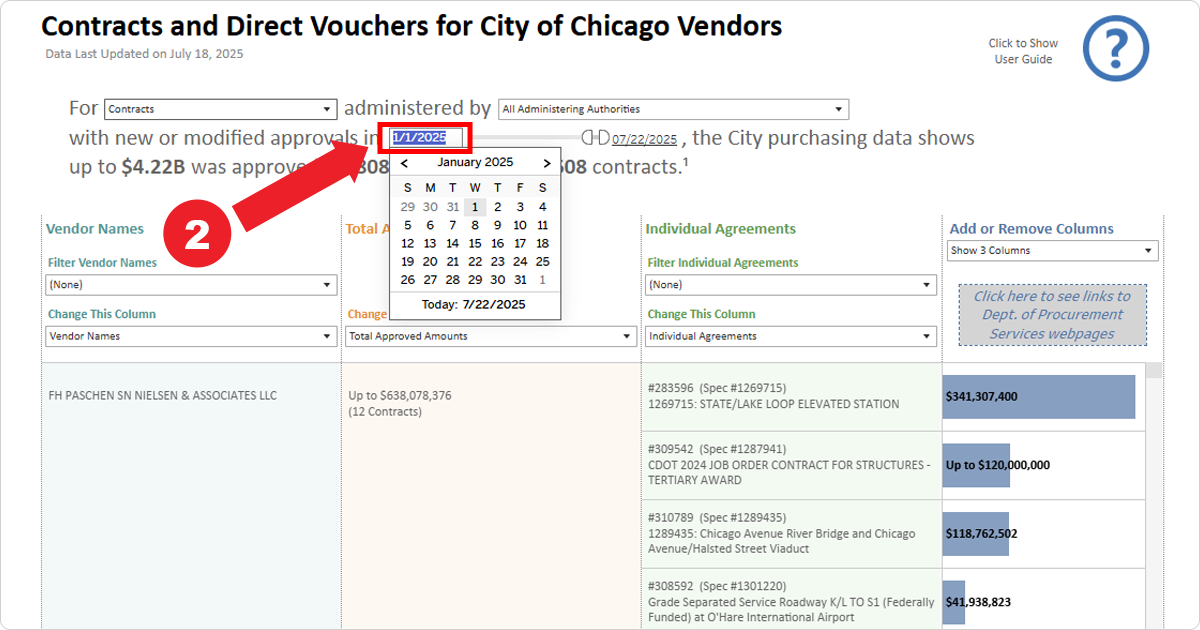
Task: Select January 31 in the calendar
Action: point(520,279)
